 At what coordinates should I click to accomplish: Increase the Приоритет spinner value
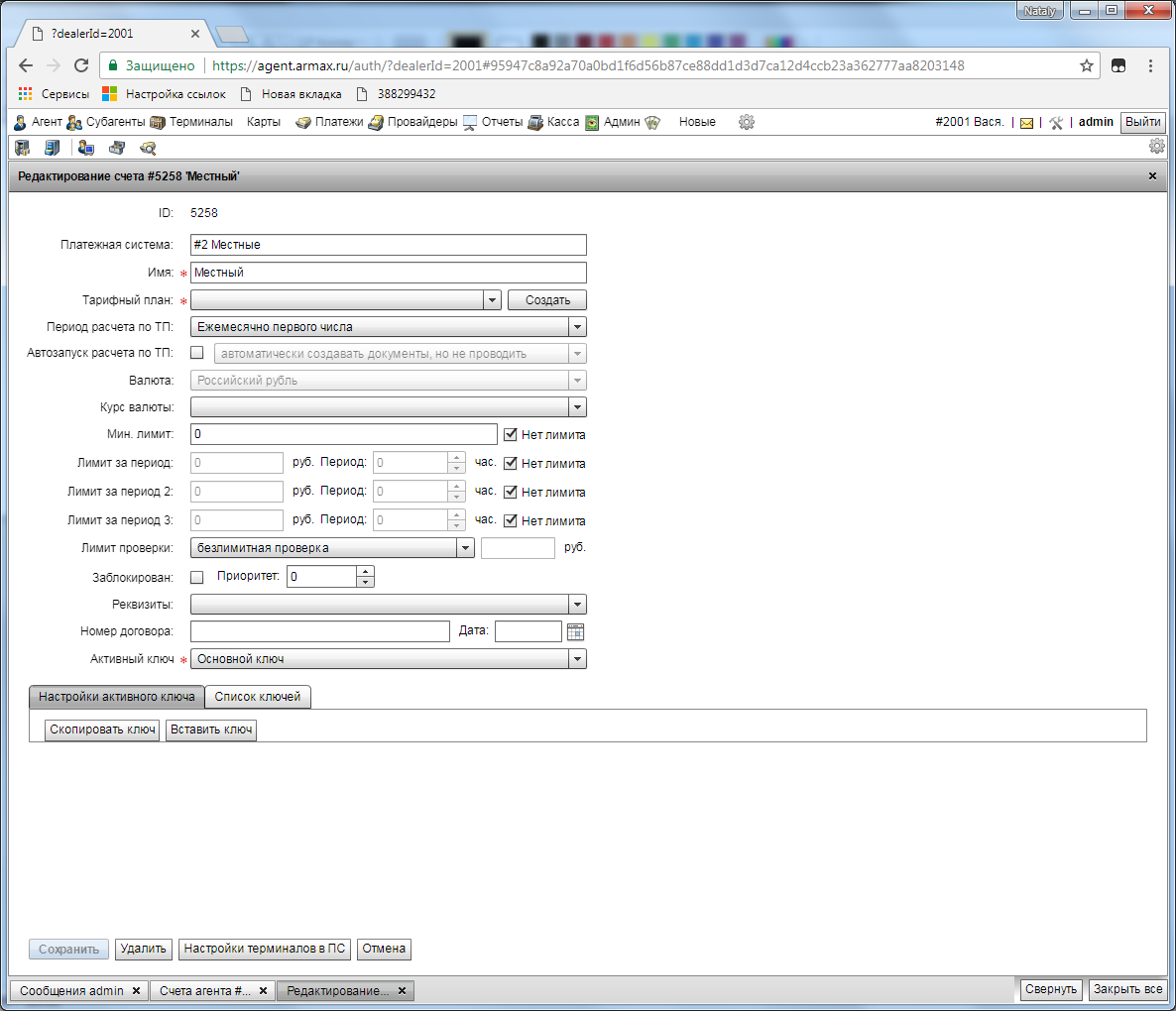point(365,572)
